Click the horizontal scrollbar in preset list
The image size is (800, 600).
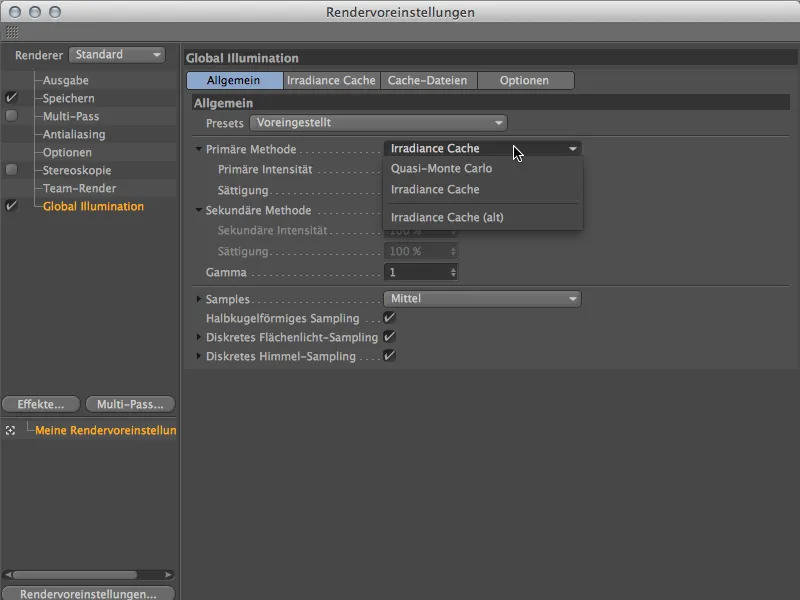click(x=76, y=575)
